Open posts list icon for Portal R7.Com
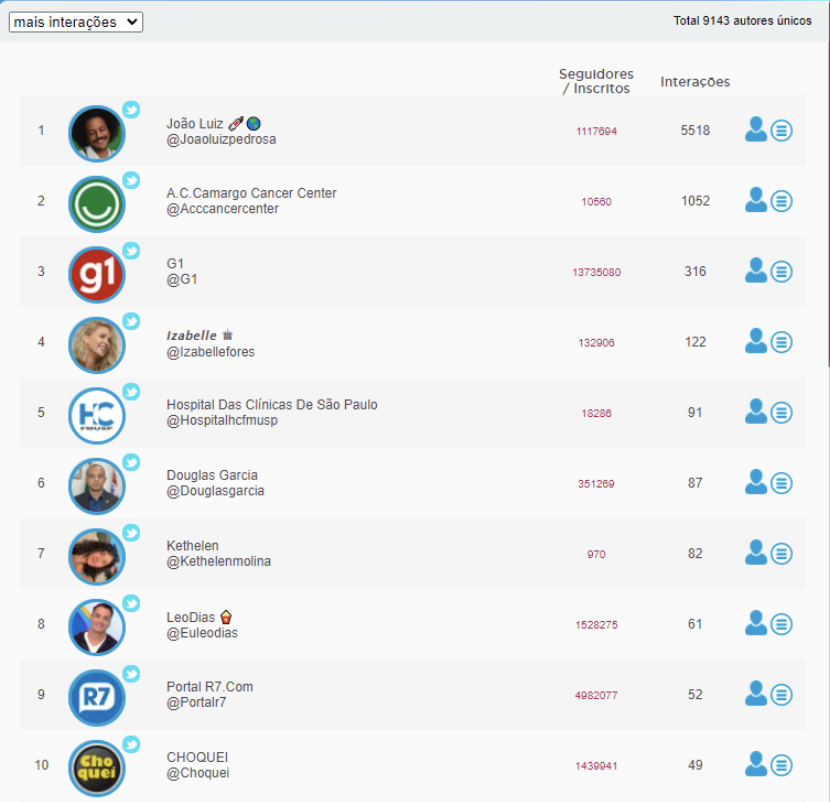Screen dimensions: 830x802 tap(781, 693)
